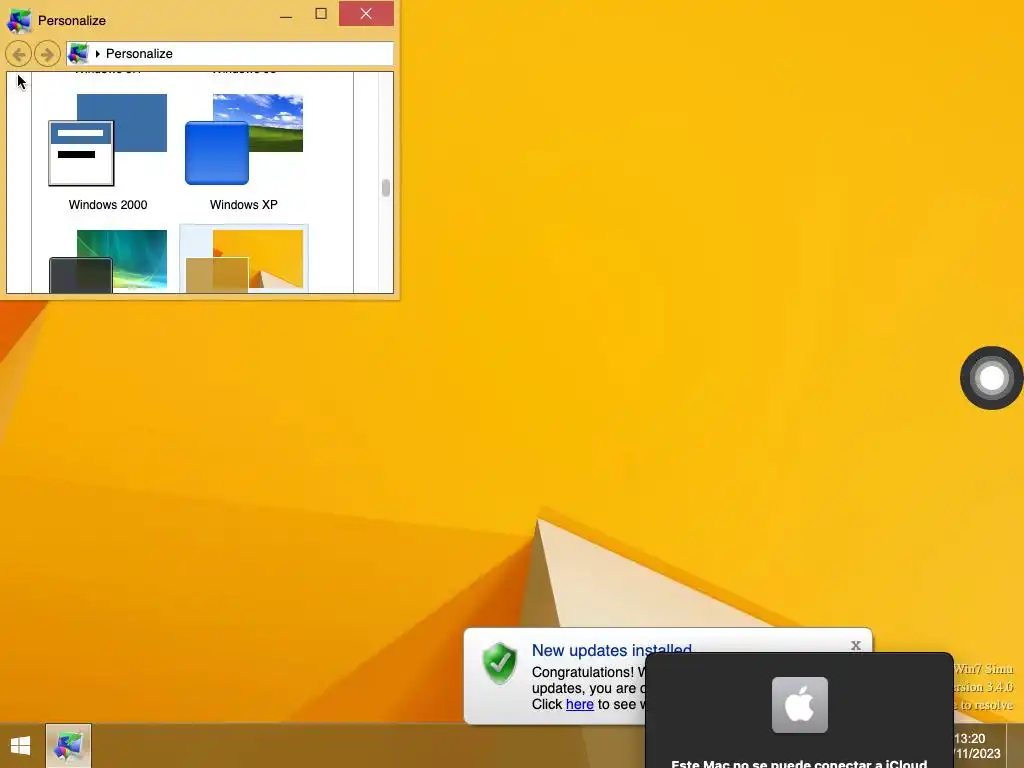
Task: Maximize the Personalize window
Action: point(321,14)
